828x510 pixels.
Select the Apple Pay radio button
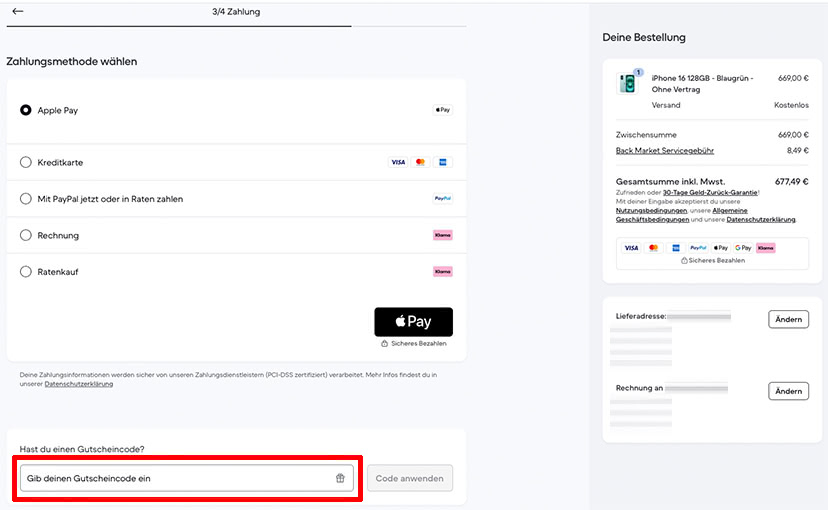coord(26,110)
